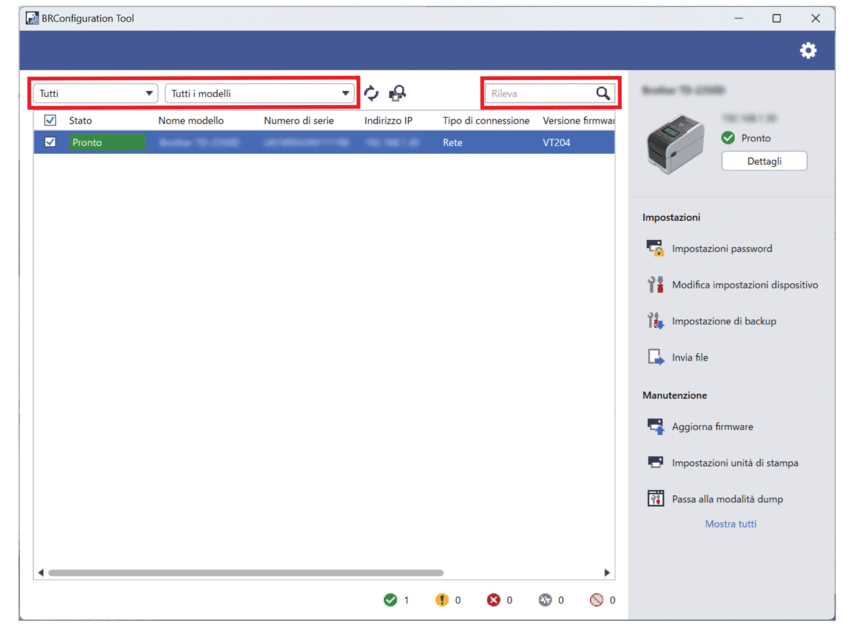Viewport: 859px width, 629px height.
Task: Click the Impostazione di backup icon
Action: click(655, 321)
